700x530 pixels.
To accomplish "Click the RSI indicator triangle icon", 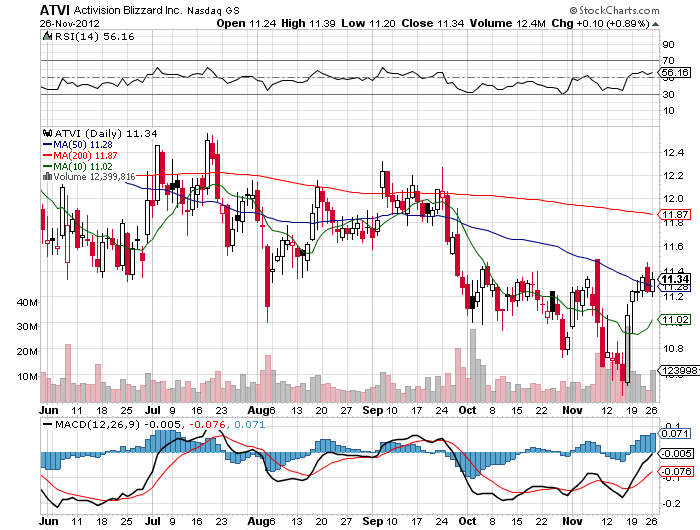I will [x=47, y=36].
